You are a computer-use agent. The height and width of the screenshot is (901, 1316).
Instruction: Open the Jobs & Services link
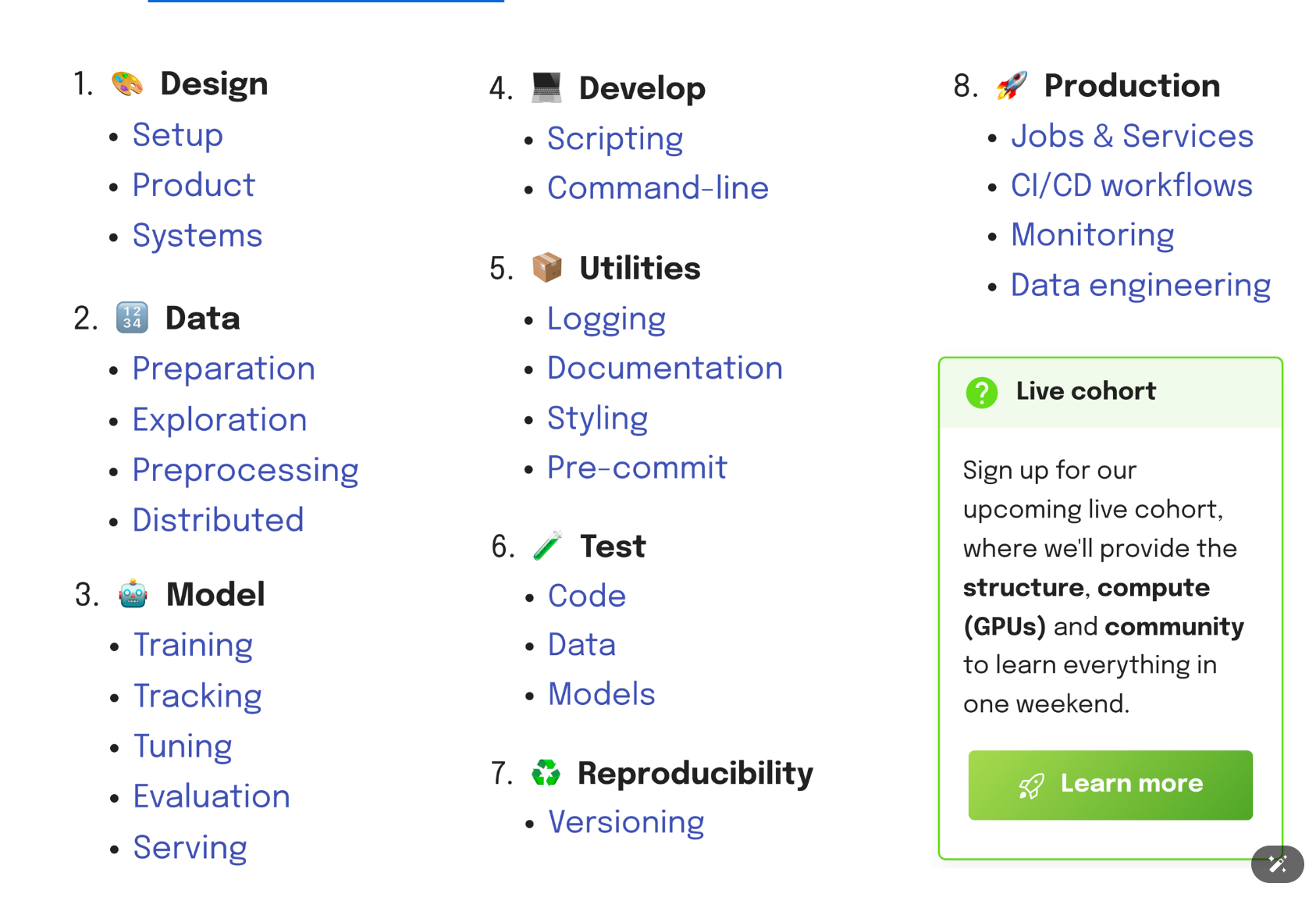pos(1132,136)
